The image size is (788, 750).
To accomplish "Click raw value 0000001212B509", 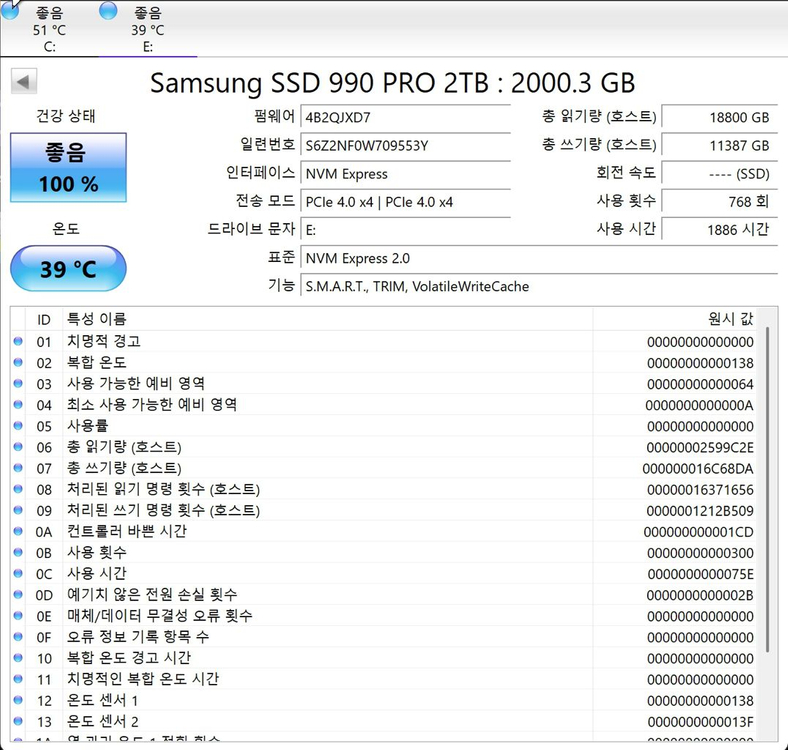I will tap(700, 511).
